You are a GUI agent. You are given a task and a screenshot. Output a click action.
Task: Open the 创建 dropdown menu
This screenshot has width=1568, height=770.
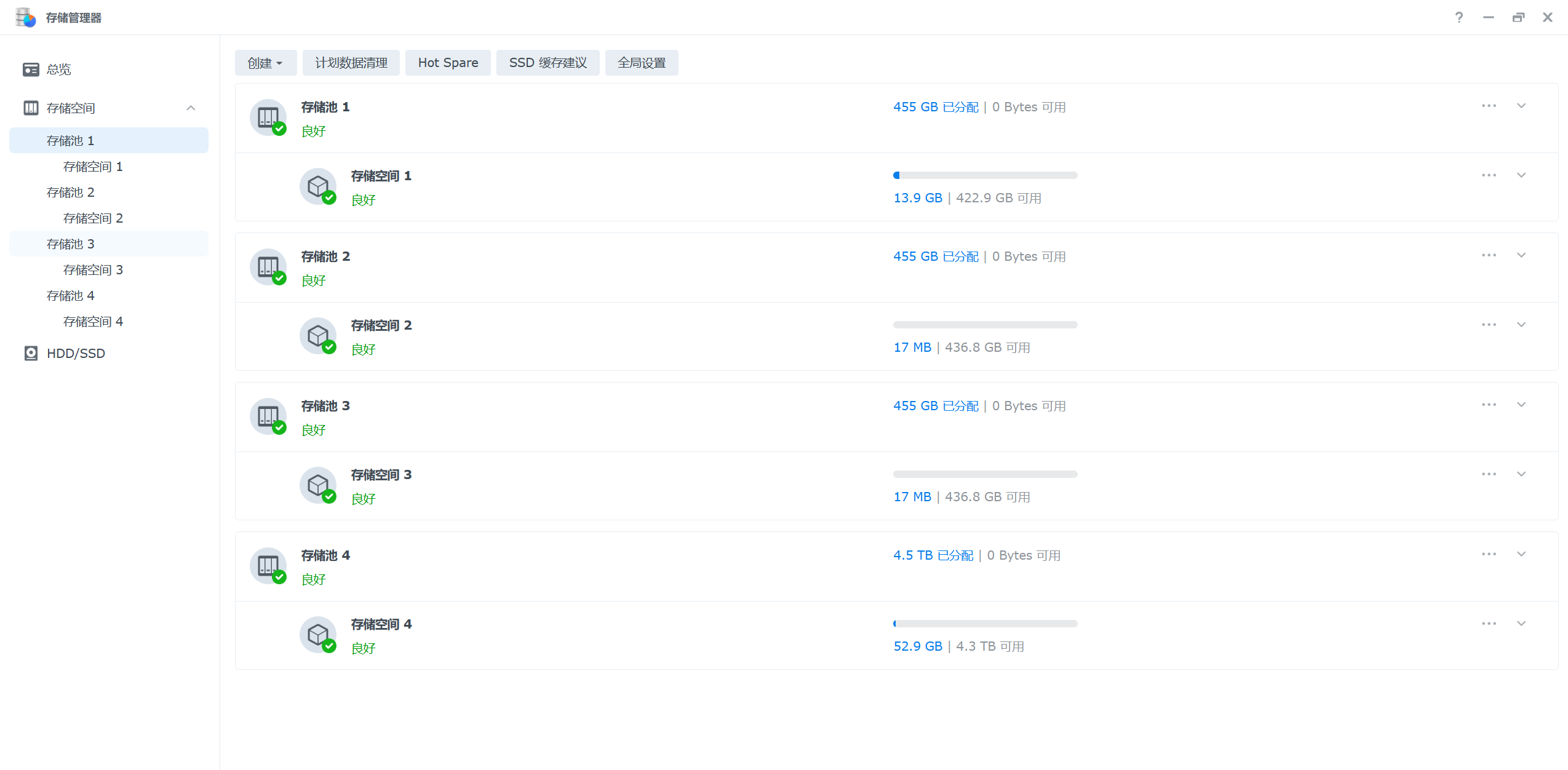coord(265,63)
